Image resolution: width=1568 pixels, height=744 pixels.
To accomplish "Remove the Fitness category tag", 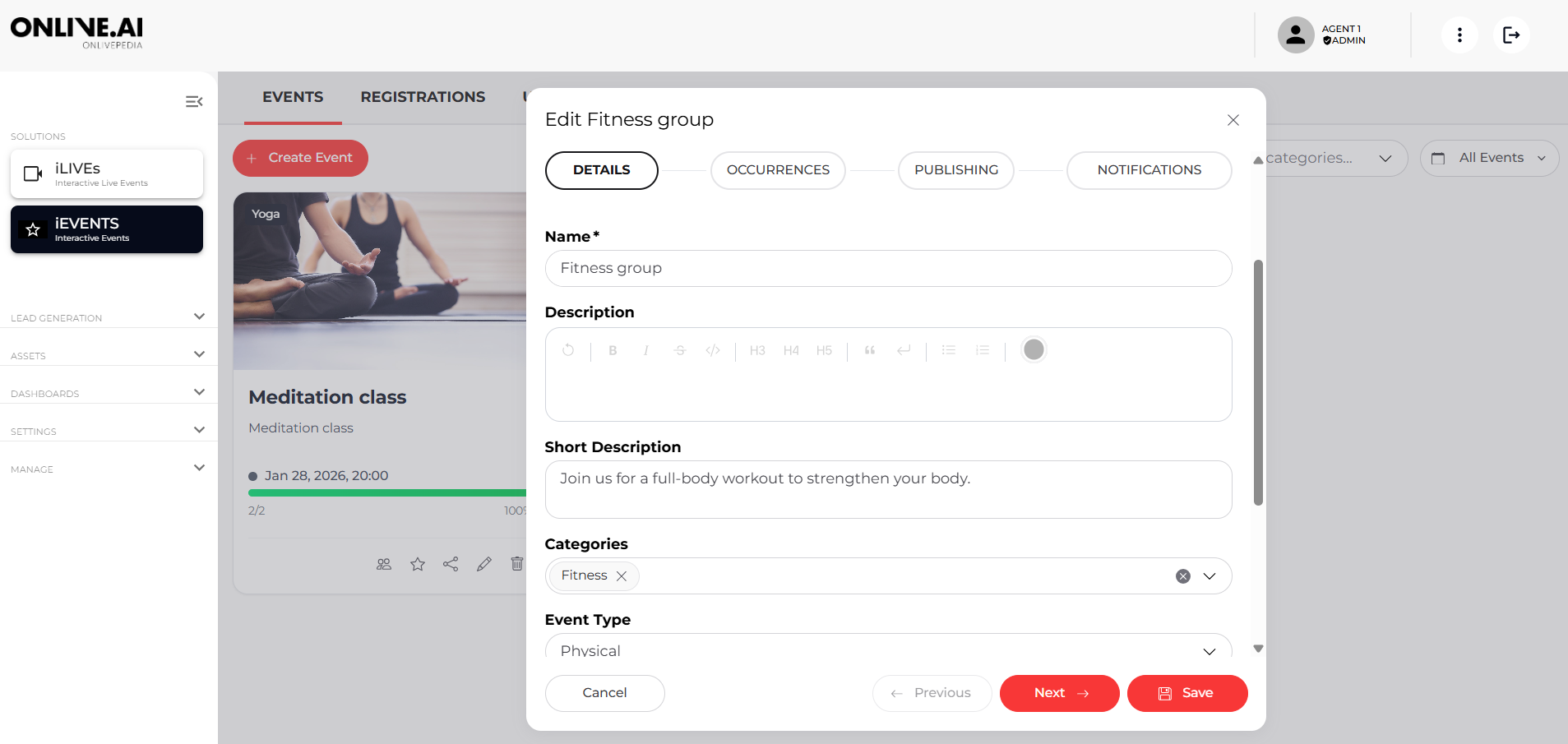I will [x=622, y=576].
